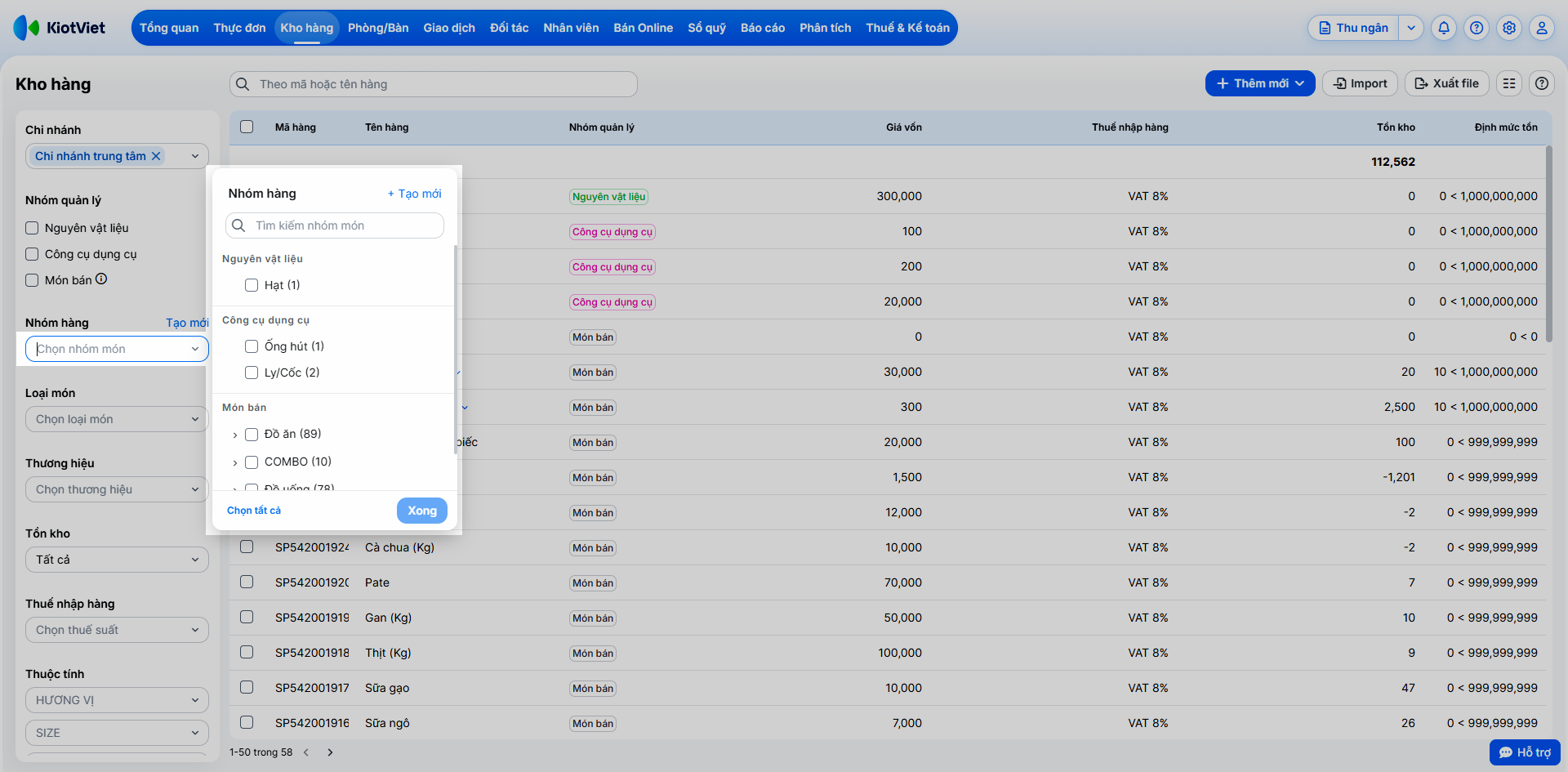Click the Xong button
Screen dimensions: 1568x772
pyautogui.click(x=422, y=511)
